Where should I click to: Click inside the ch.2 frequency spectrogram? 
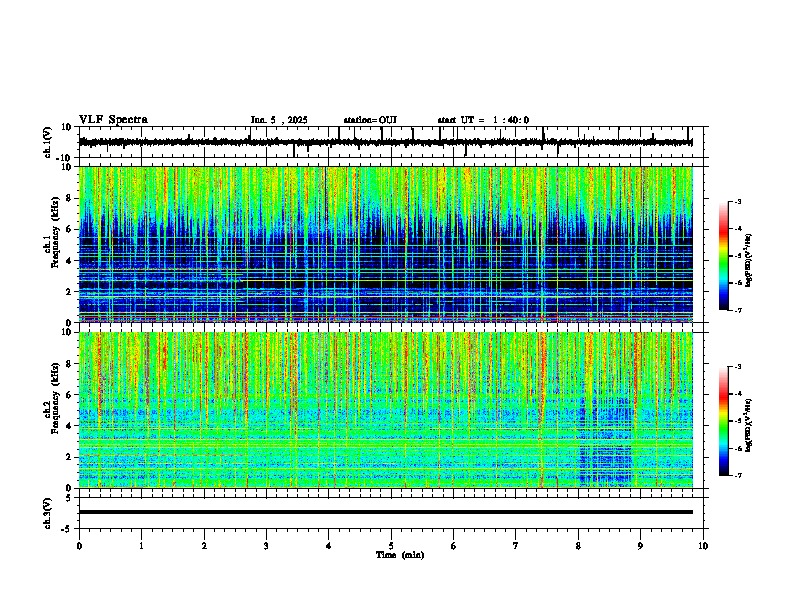pyautogui.click(x=385, y=410)
